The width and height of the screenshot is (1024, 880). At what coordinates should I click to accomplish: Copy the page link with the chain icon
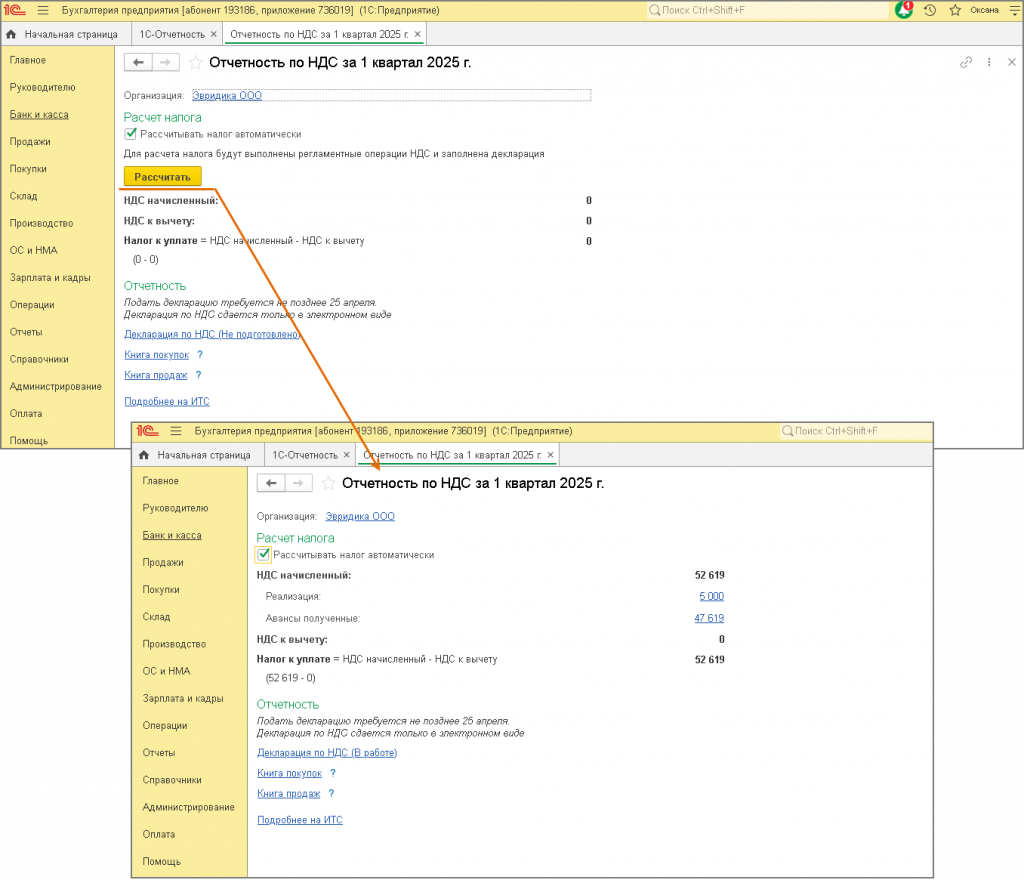pyautogui.click(x=966, y=62)
